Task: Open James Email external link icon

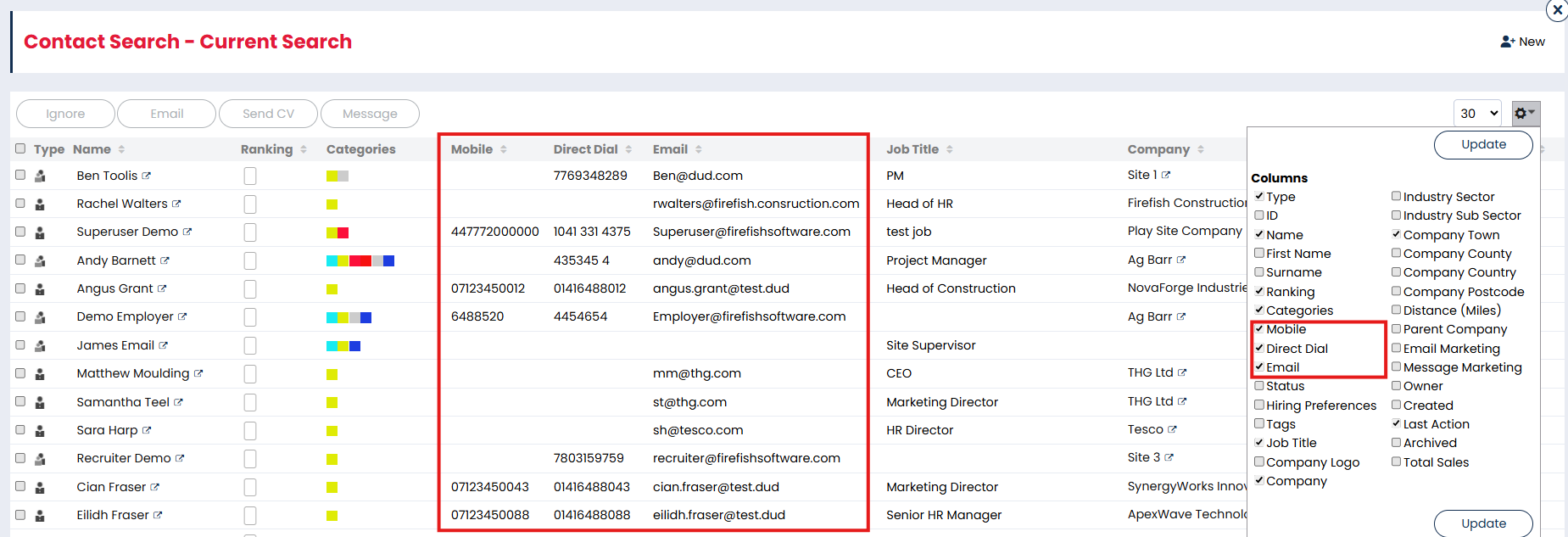Action: 163,345
